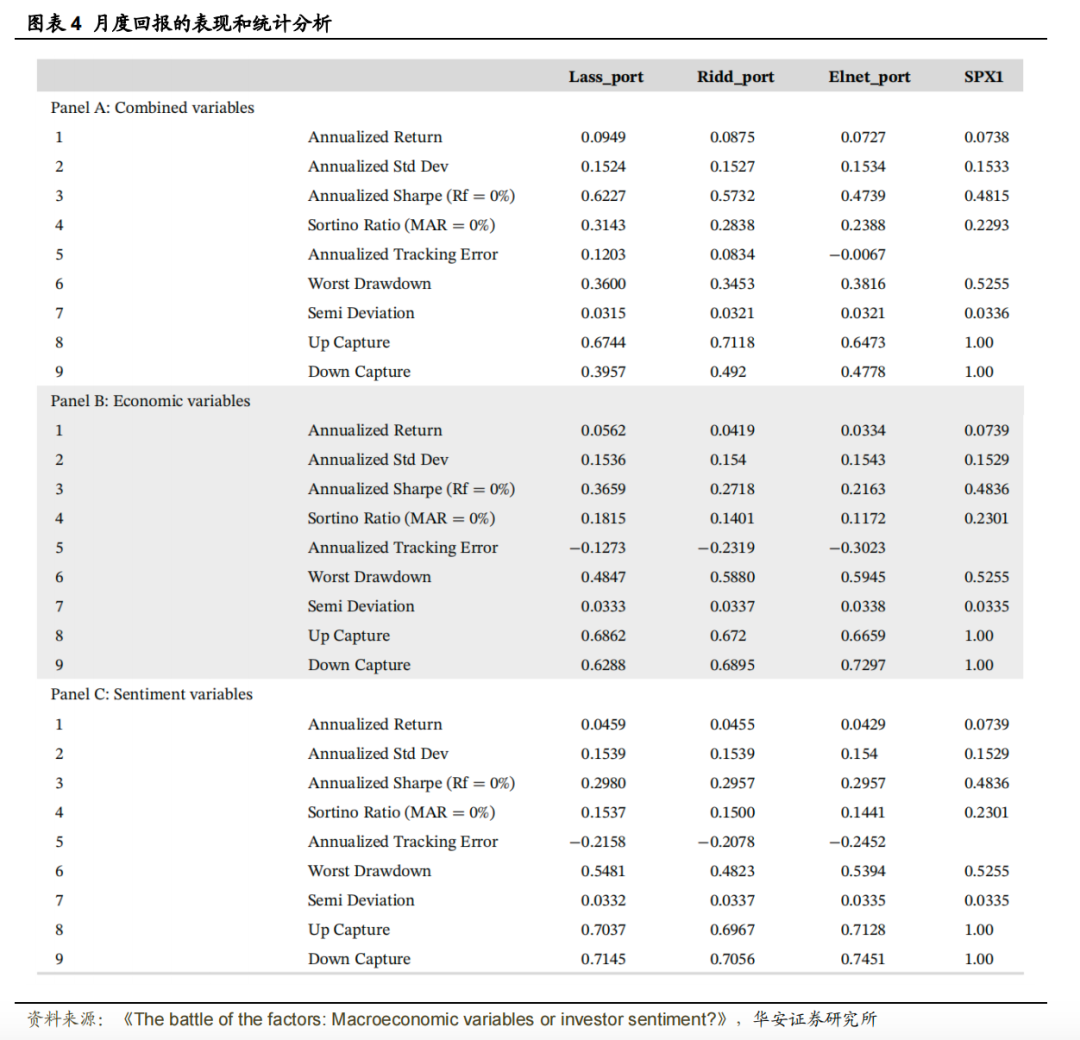Click Panel B 'Annualized Std Dev' row label
1080x1040 pixels.
pos(377,459)
